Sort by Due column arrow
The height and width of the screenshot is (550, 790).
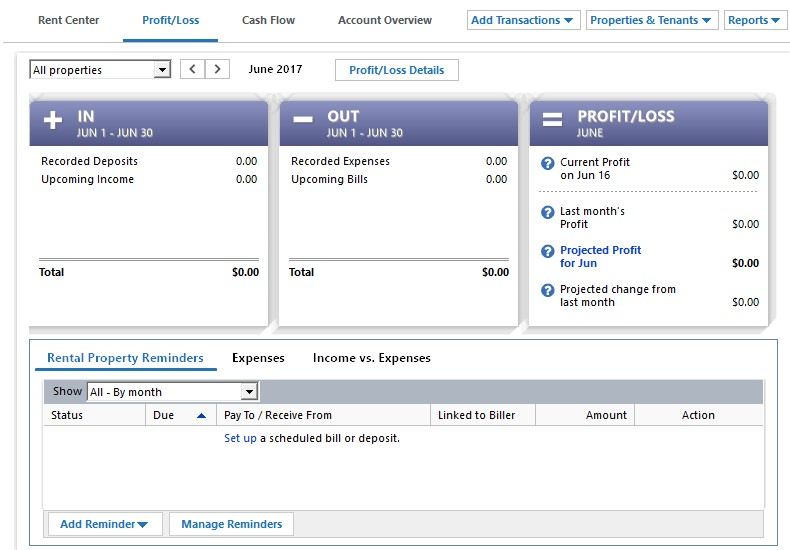tap(201, 415)
